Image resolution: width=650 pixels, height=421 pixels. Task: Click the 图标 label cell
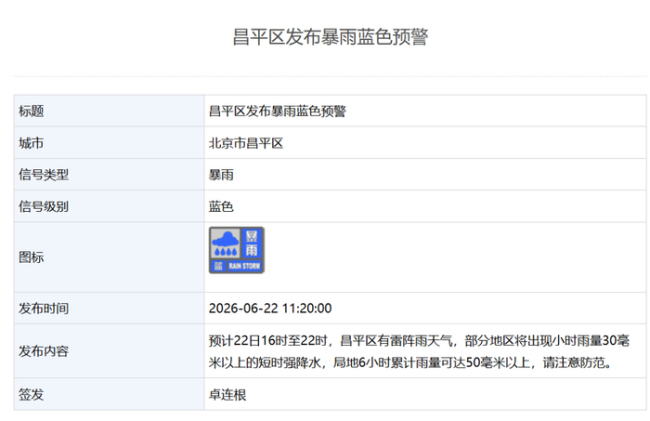point(109,257)
